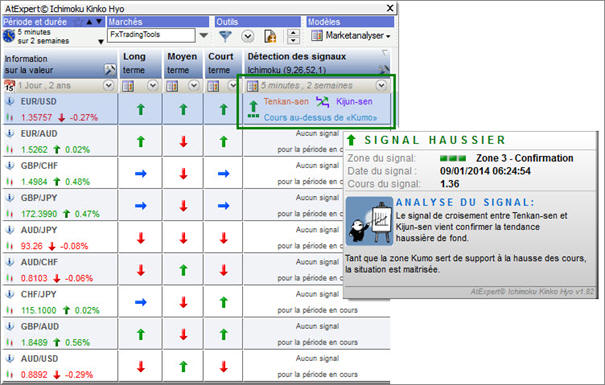Image resolution: width=605 pixels, height=385 pixels.
Task: Click Aucun signal text in GBP/AUD row
Action: point(317,326)
